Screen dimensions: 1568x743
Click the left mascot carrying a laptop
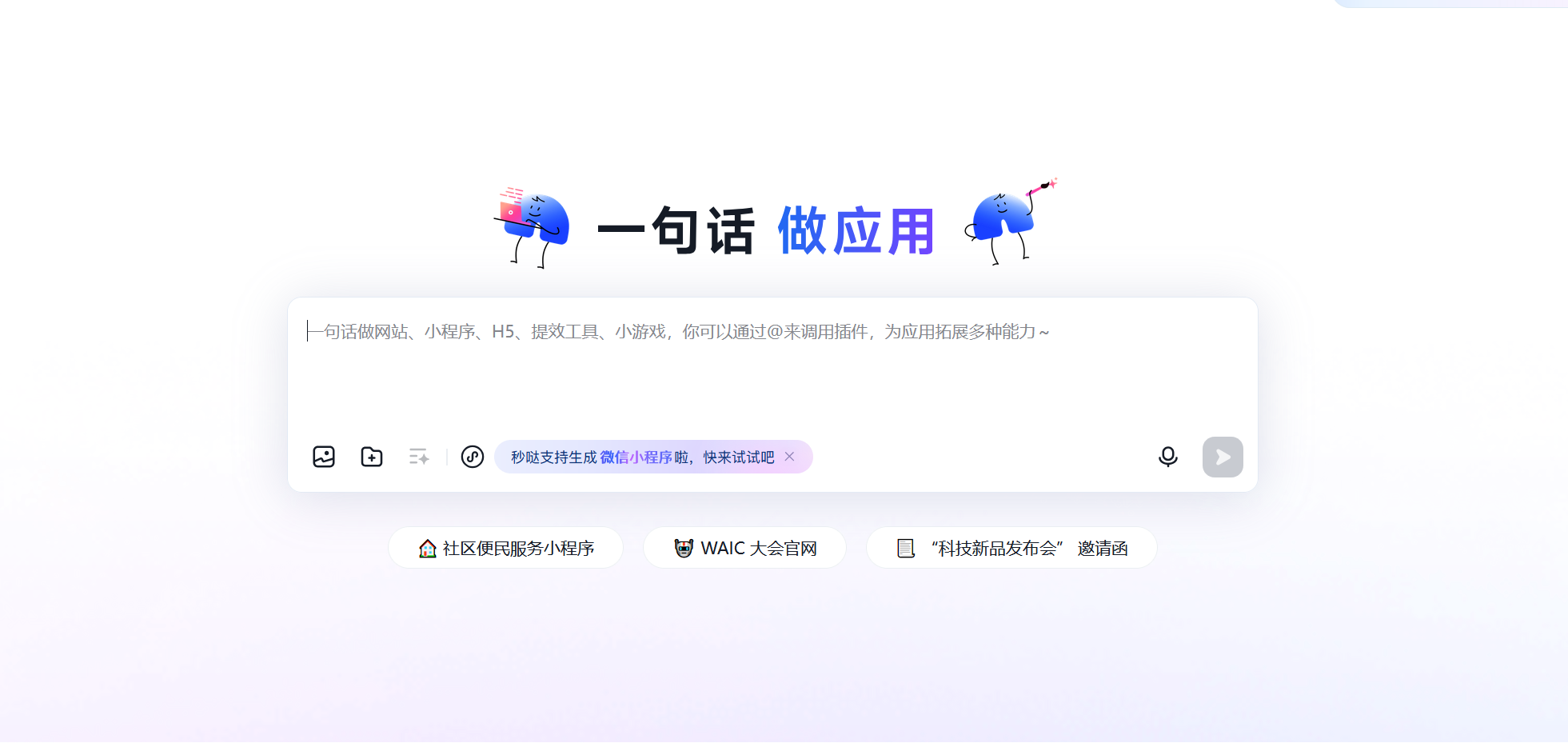tap(532, 228)
